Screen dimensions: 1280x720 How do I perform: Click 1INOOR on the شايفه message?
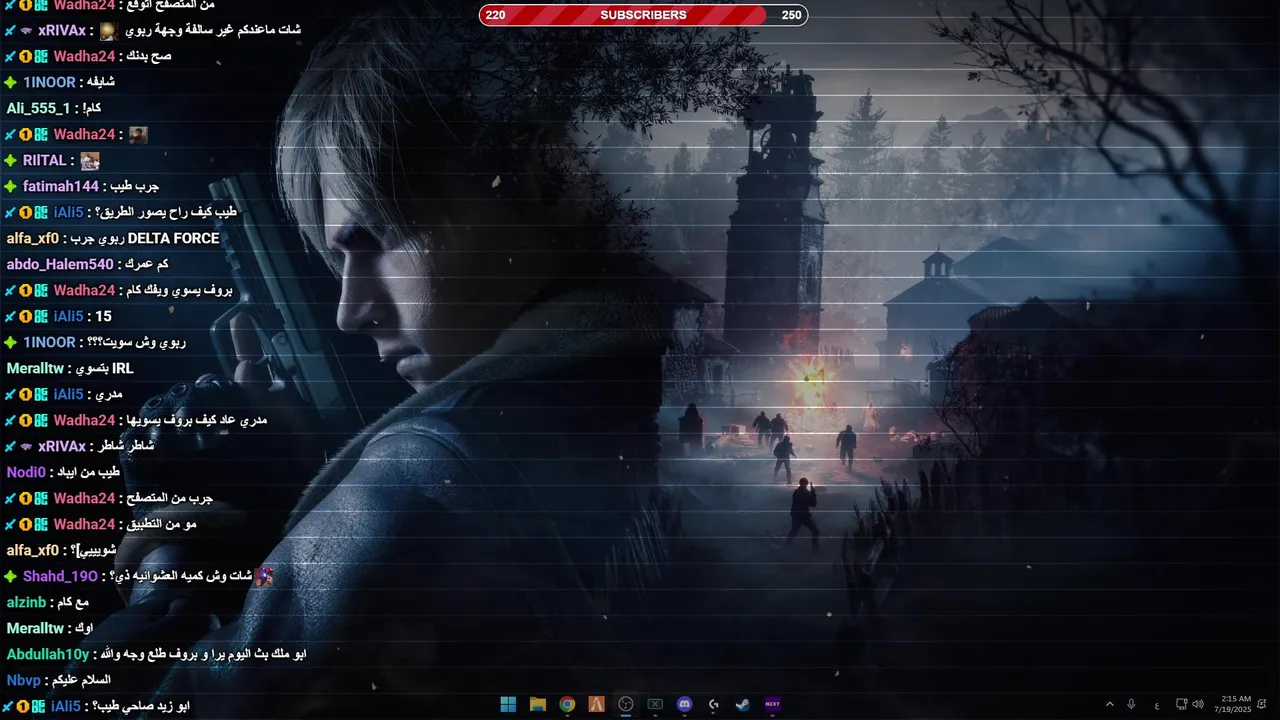pos(49,82)
